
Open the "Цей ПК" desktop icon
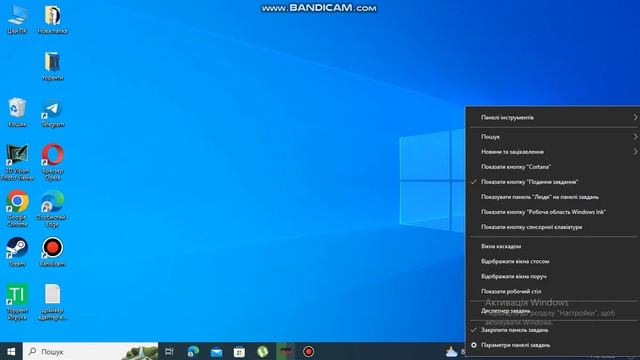pos(17,19)
